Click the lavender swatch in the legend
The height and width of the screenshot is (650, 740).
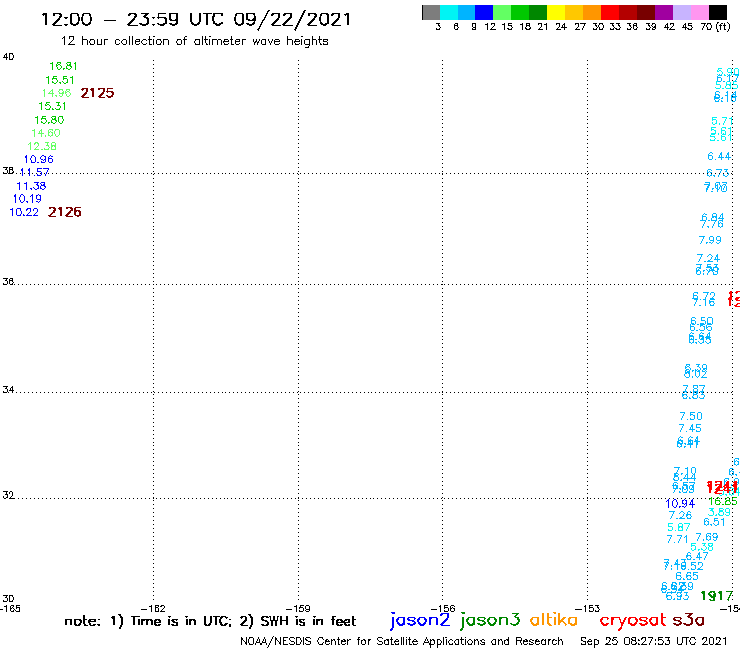pos(681,12)
